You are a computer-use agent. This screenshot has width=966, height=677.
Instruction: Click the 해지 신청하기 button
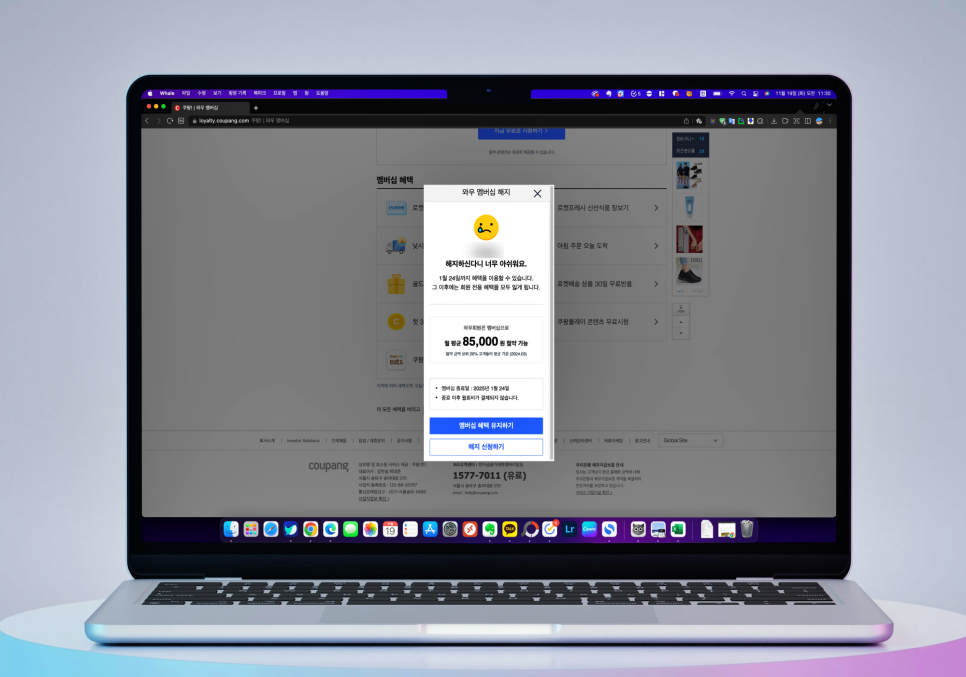(x=486, y=447)
